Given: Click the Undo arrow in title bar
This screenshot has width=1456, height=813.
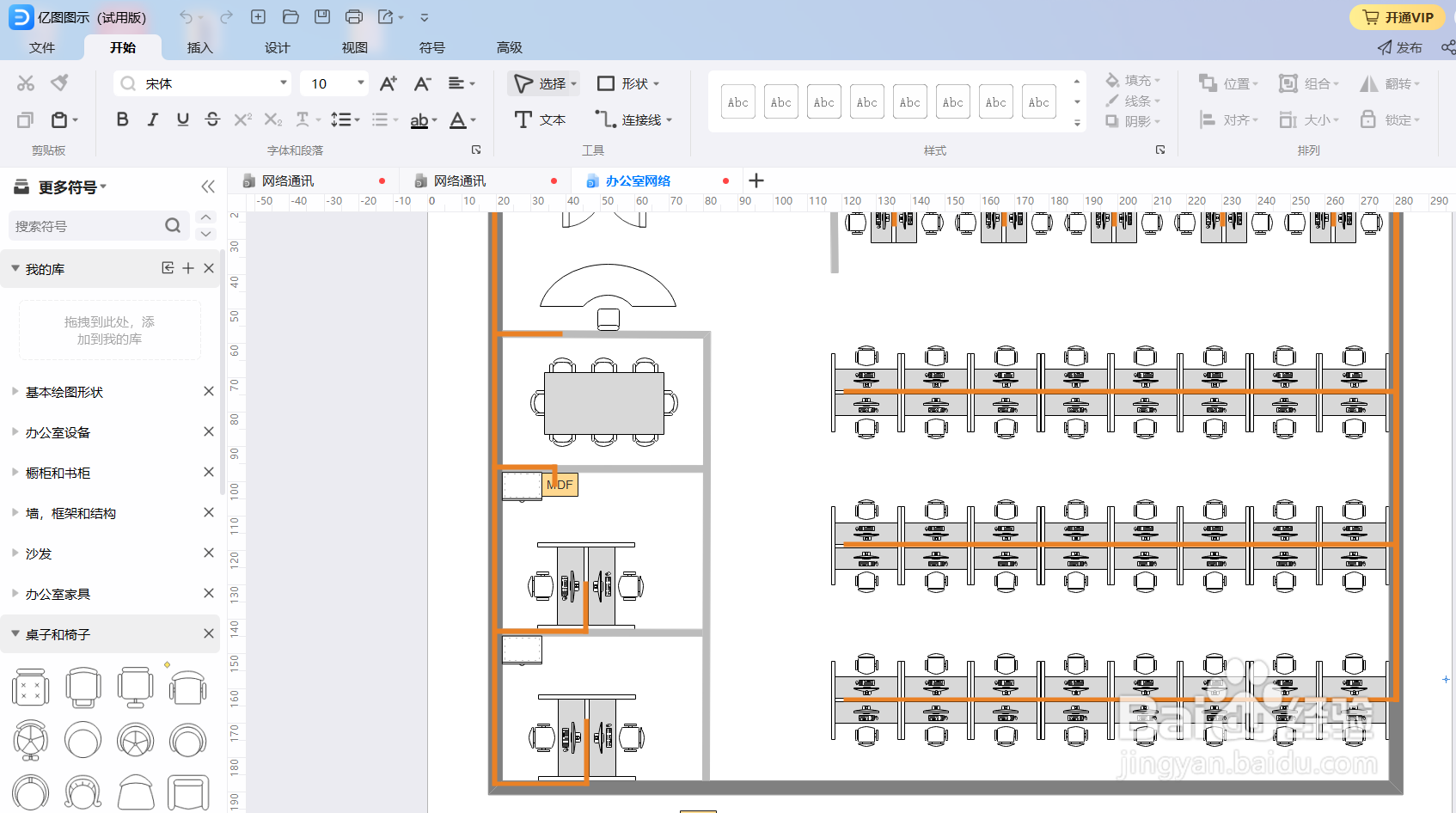Looking at the screenshot, I should (187, 17).
